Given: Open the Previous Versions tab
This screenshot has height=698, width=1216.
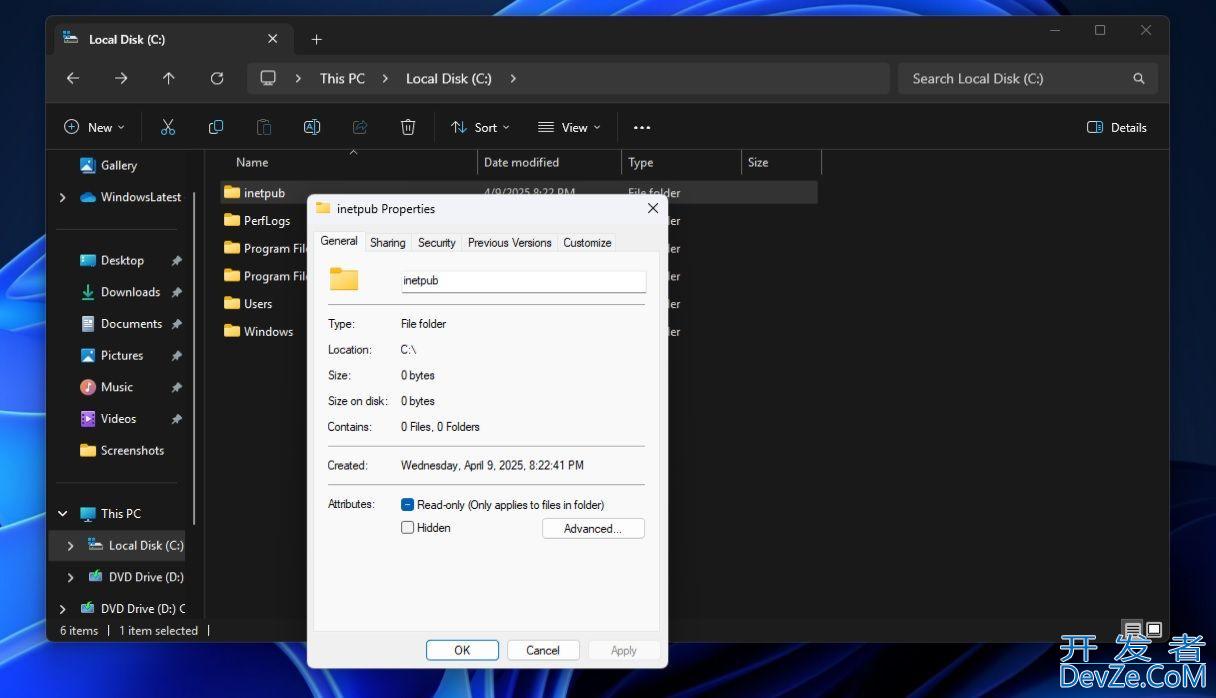Looking at the screenshot, I should 509,243.
